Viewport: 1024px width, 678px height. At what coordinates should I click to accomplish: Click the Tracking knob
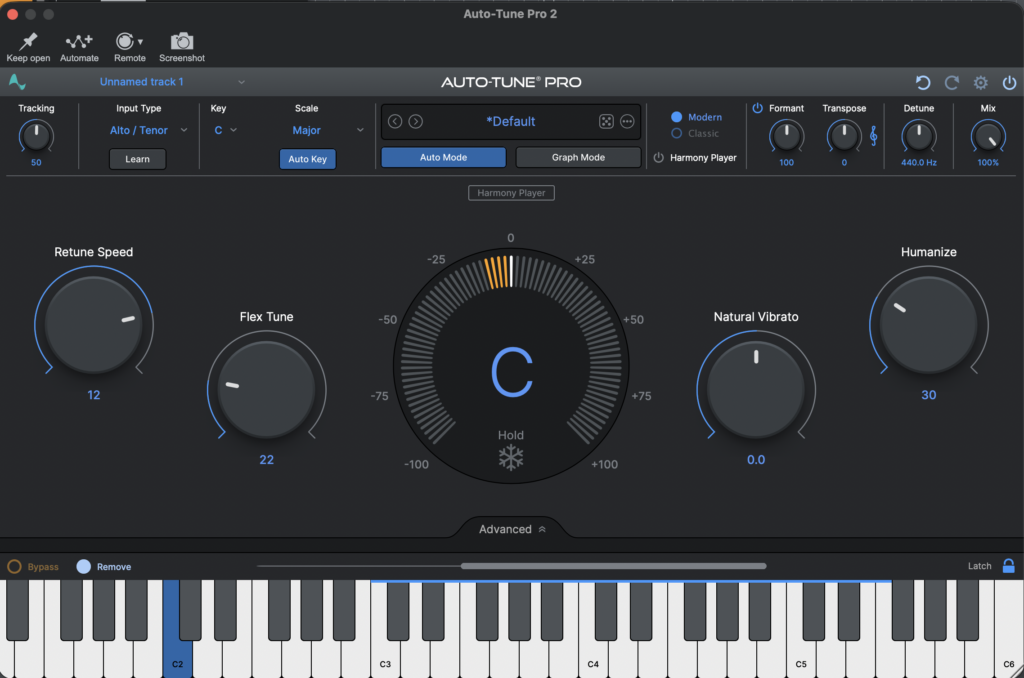coord(36,137)
